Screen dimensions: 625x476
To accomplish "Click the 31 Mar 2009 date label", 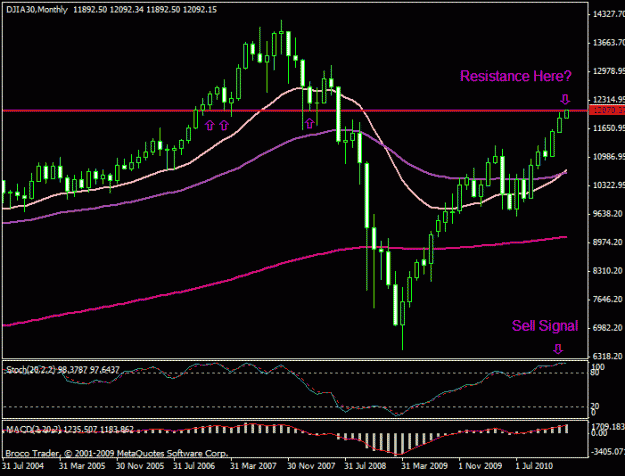I will [425, 466].
